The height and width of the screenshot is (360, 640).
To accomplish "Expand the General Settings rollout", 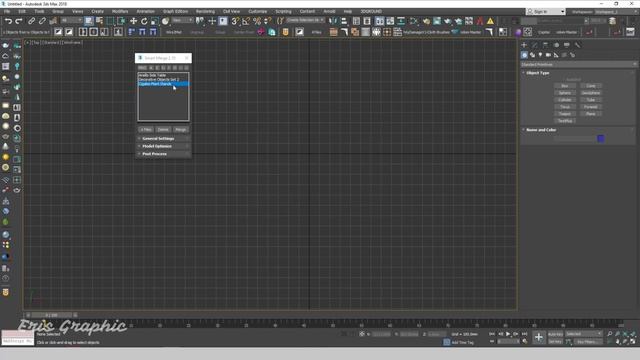I will [x=163, y=139].
